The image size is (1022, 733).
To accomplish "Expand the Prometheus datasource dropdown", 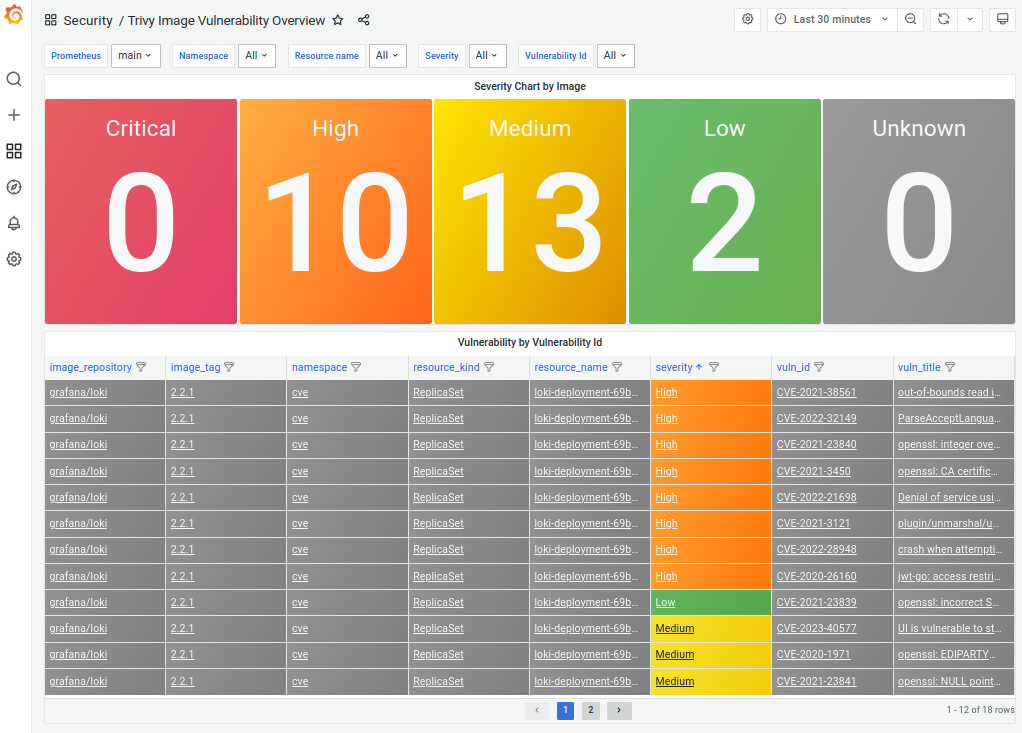I will point(135,56).
